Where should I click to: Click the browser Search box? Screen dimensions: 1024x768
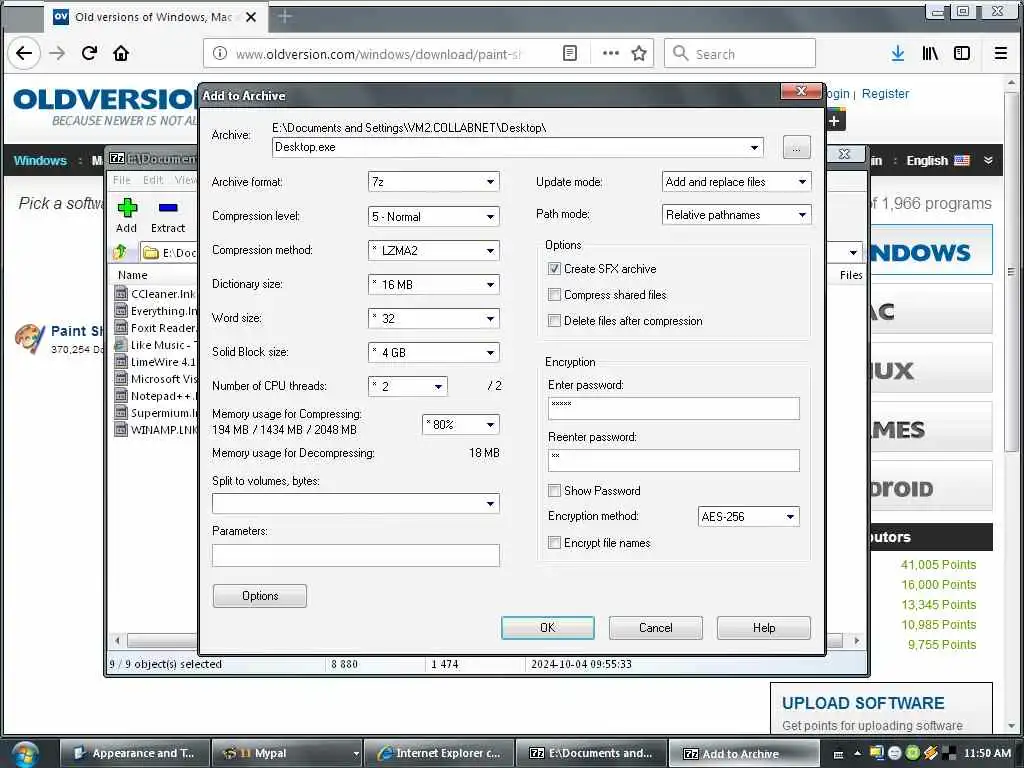coord(740,54)
